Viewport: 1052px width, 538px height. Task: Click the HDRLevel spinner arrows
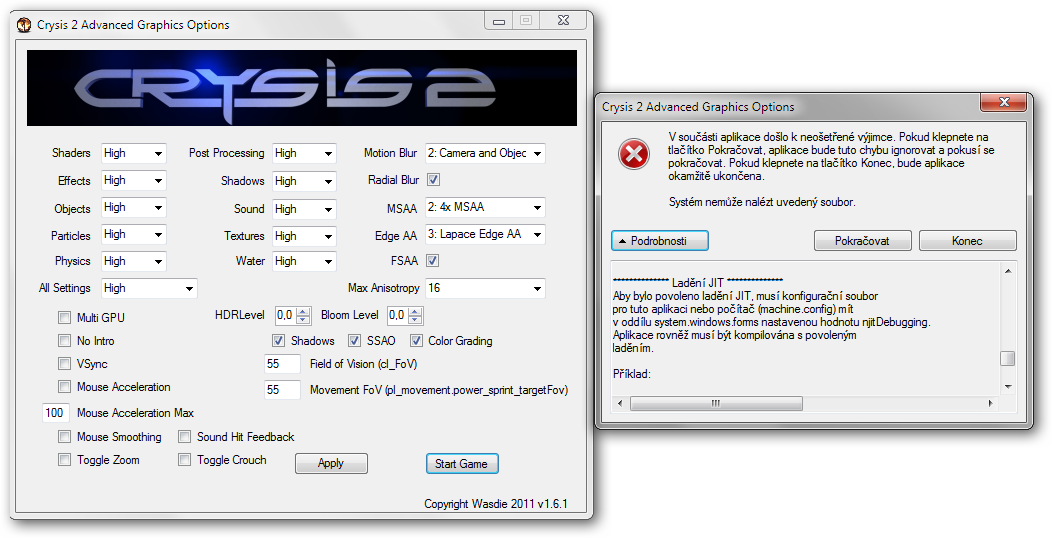tap(304, 315)
